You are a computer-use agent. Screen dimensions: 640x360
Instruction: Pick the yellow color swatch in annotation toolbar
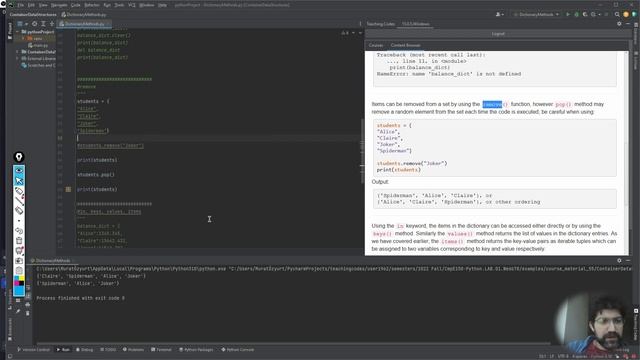(21, 278)
